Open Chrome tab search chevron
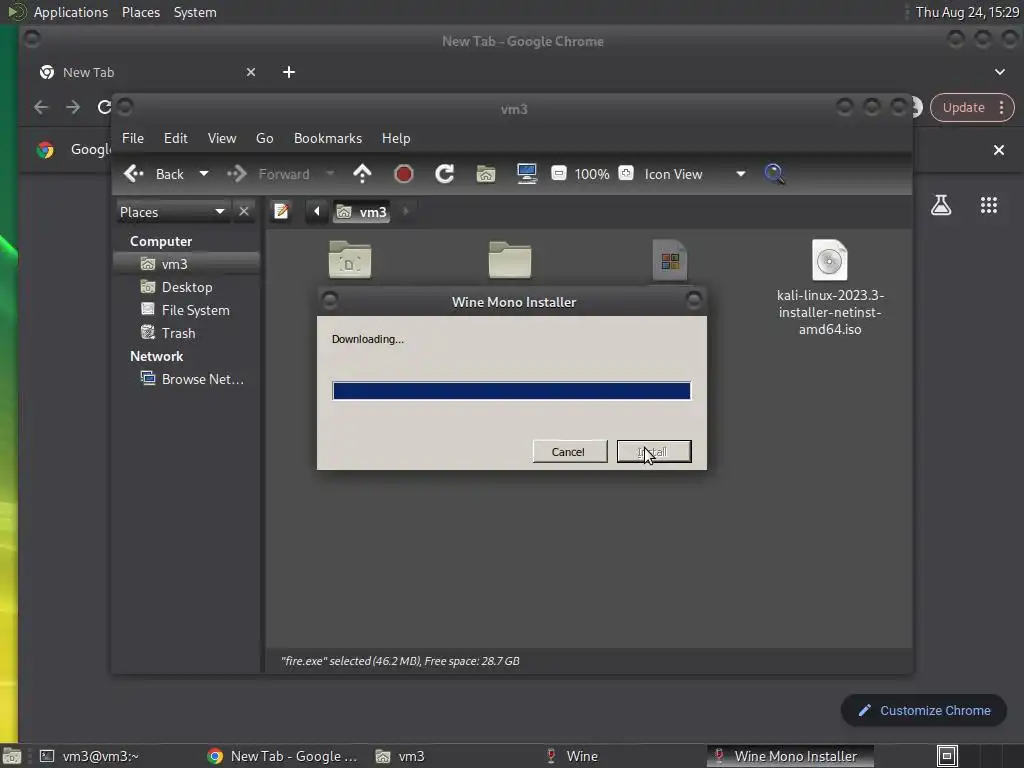 pyautogui.click(x=1000, y=72)
